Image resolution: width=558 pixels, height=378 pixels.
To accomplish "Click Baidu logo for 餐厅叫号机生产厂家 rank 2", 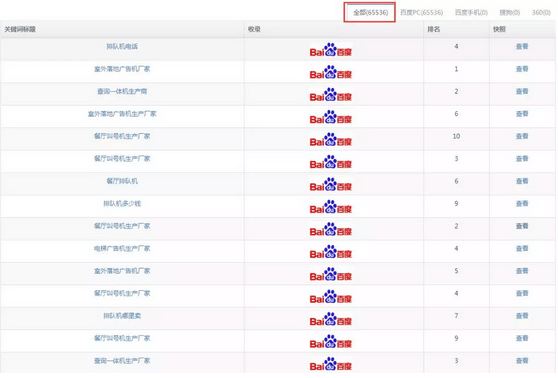I will [x=331, y=229].
